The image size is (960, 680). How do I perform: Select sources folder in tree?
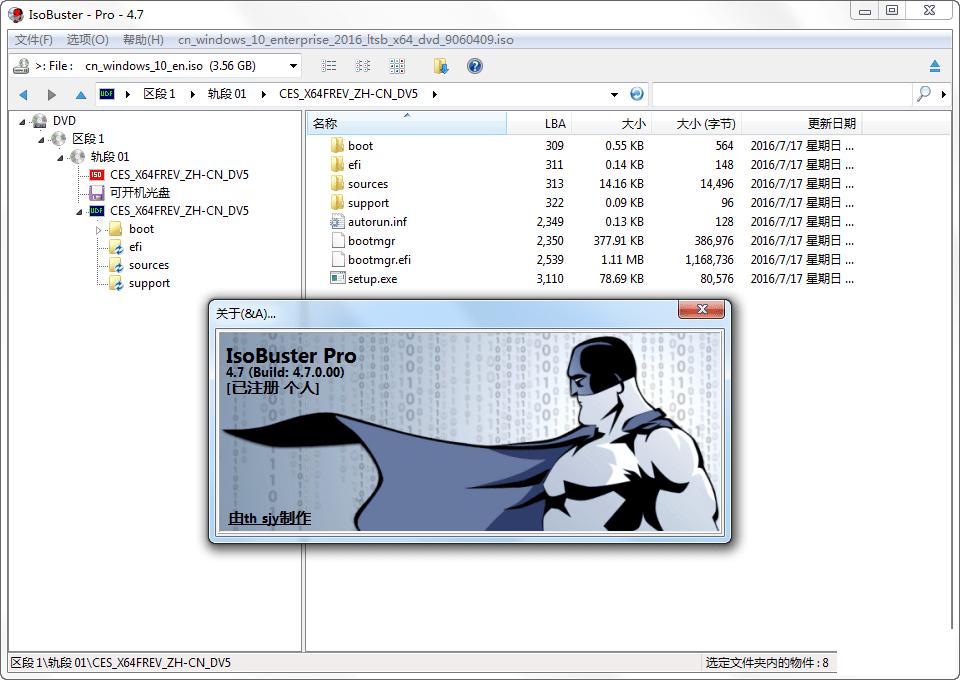pos(149,265)
